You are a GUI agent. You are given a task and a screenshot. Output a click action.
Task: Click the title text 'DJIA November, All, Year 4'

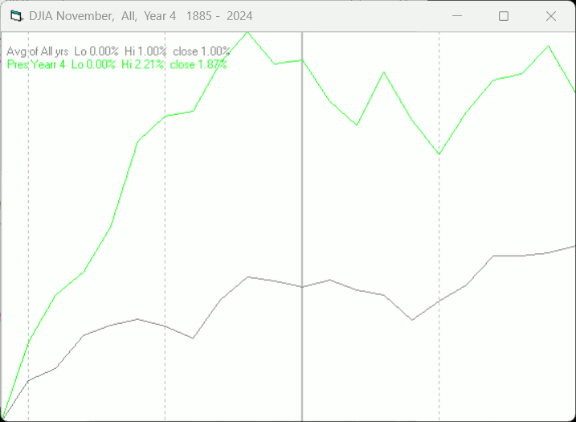pos(102,16)
